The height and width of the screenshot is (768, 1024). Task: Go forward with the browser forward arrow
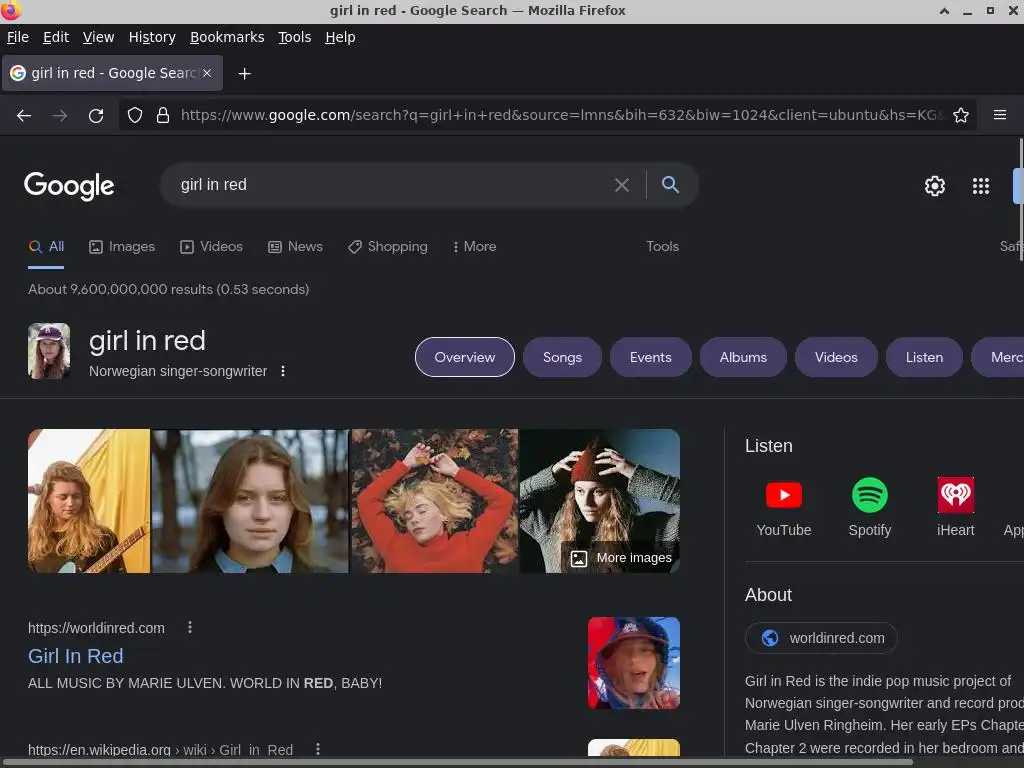pyautogui.click(x=59, y=116)
